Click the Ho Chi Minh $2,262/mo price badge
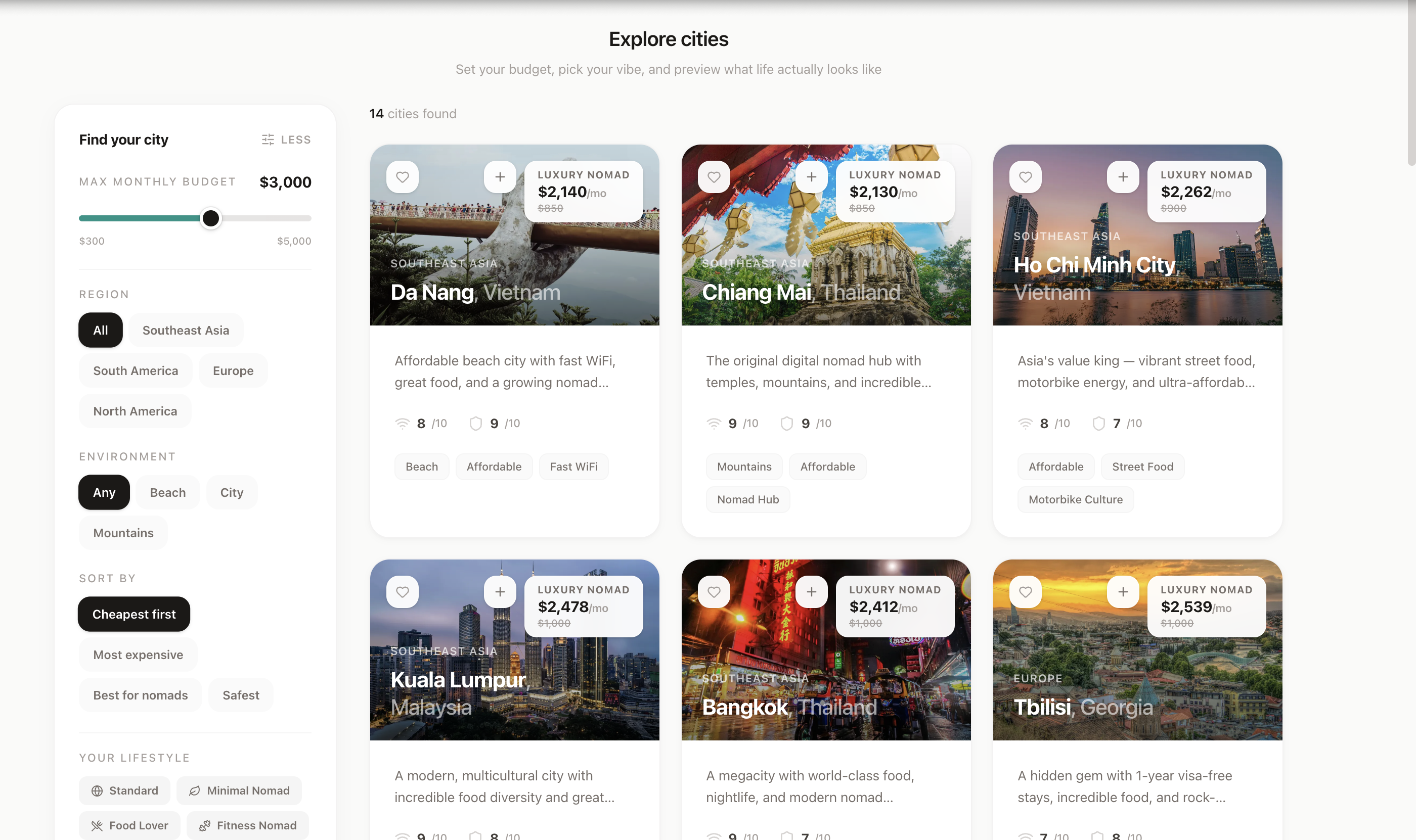1416x840 pixels. (x=1207, y=192)
